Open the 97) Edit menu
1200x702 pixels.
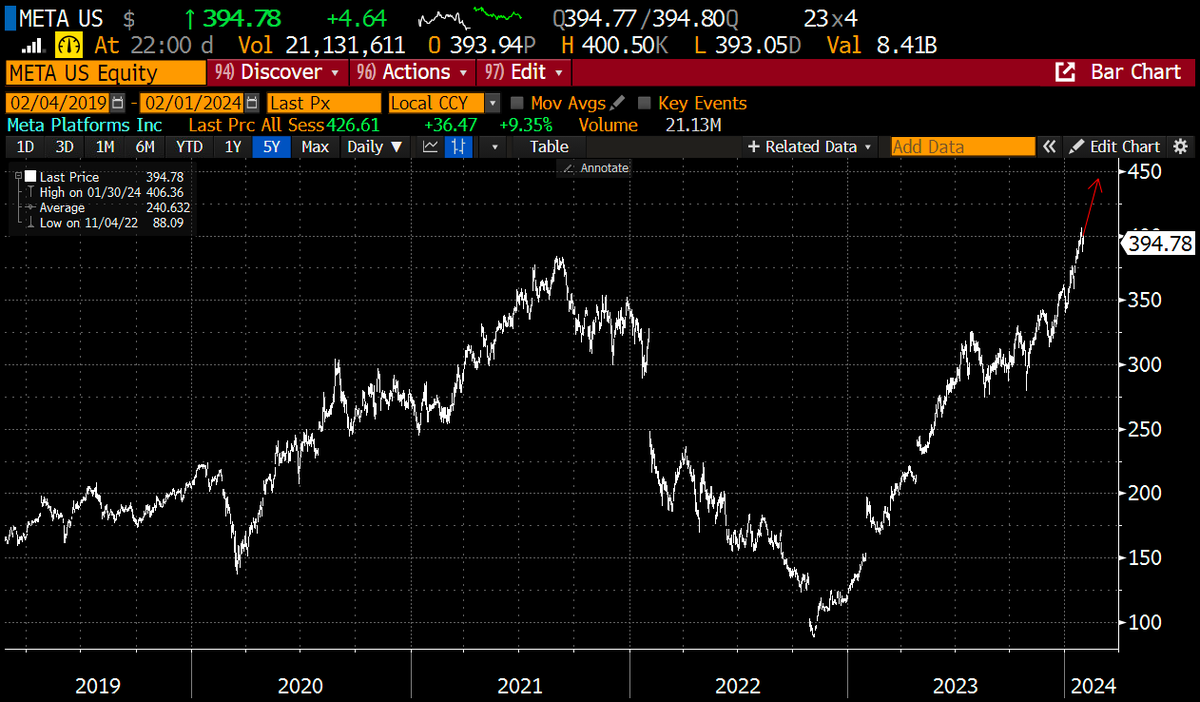click(523, 72)
